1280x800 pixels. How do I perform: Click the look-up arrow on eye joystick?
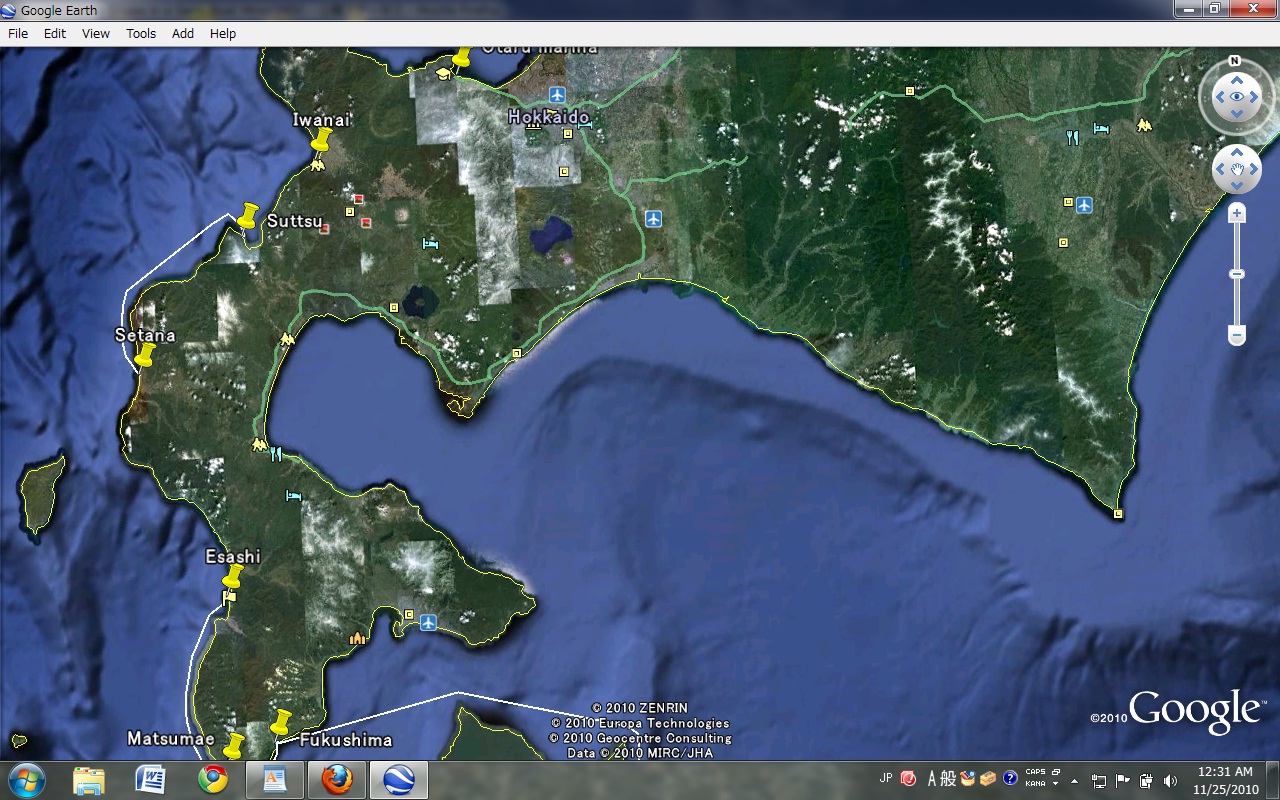click(x=1237, y=80)
